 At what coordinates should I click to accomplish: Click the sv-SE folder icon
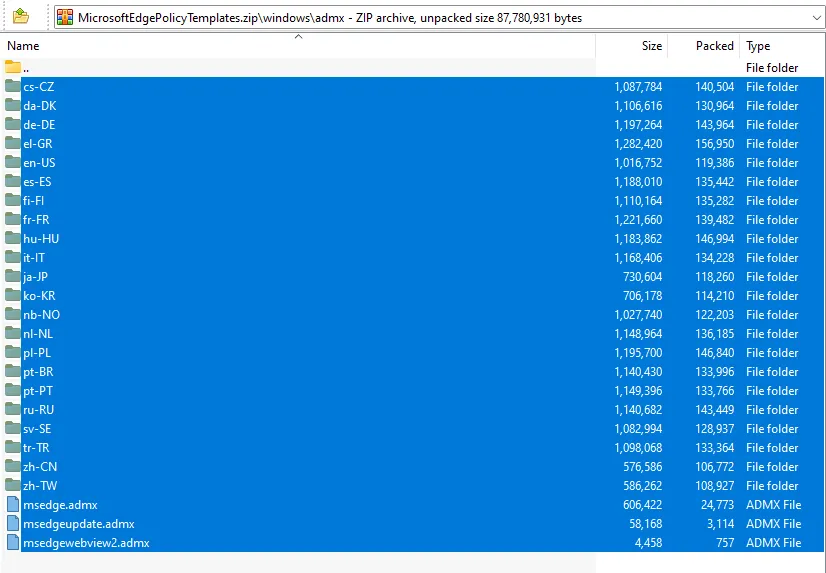[13, 428]
